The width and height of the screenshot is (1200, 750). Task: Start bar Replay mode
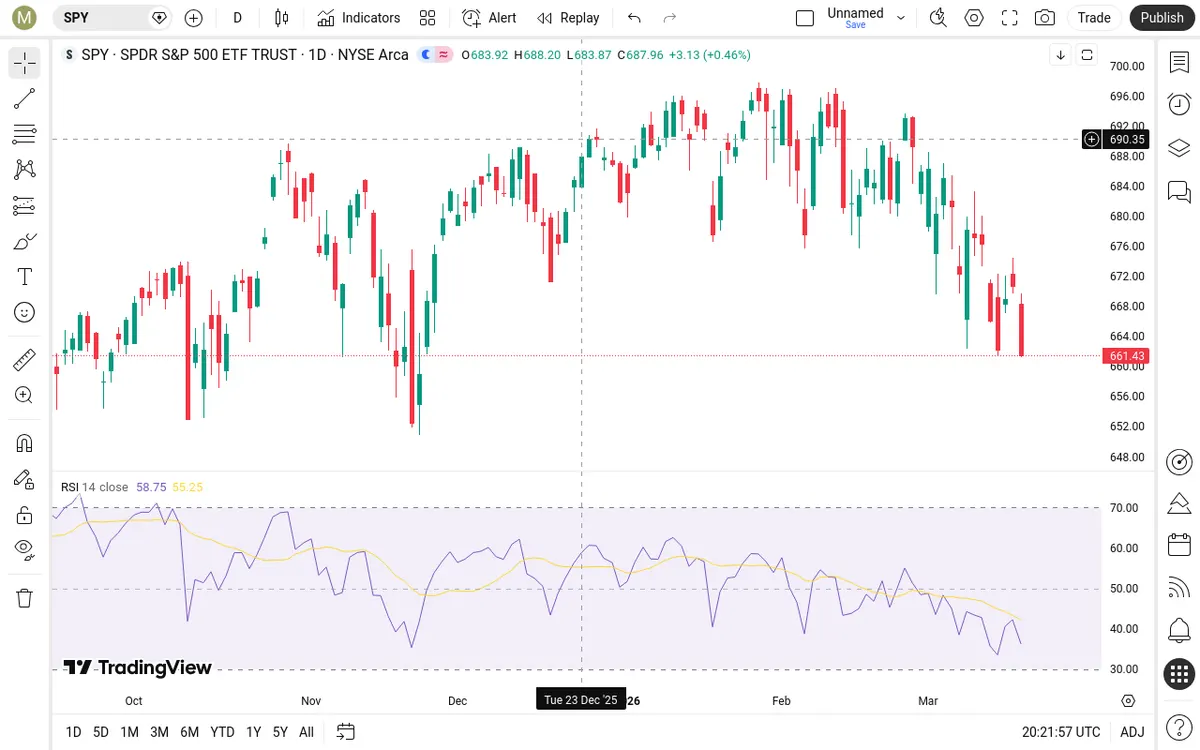click(x=568, y=17)
